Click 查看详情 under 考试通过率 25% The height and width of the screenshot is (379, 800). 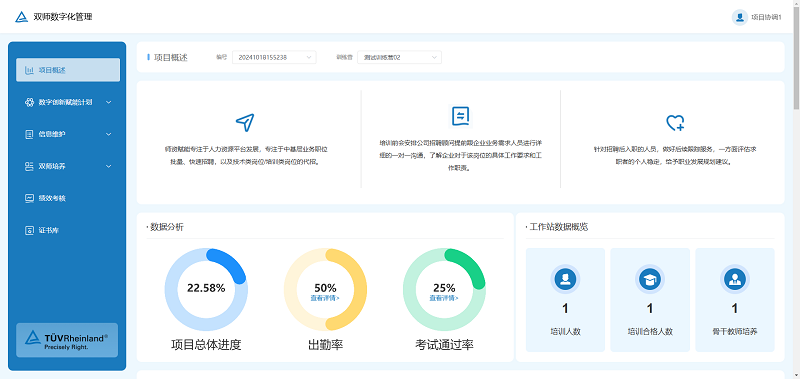(x=444, y=298)
